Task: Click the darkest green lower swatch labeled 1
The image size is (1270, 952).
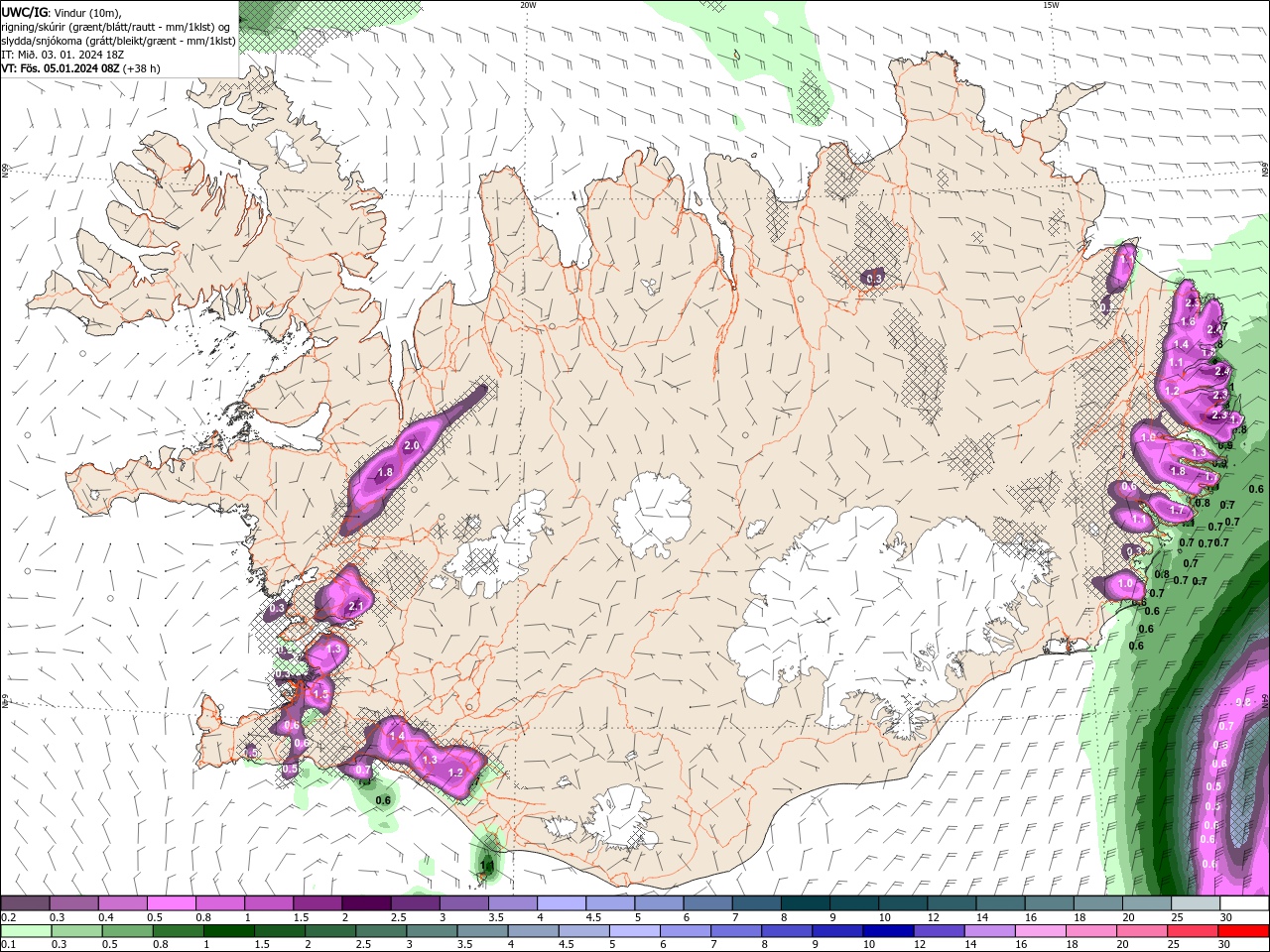Action: click(229, 931)
